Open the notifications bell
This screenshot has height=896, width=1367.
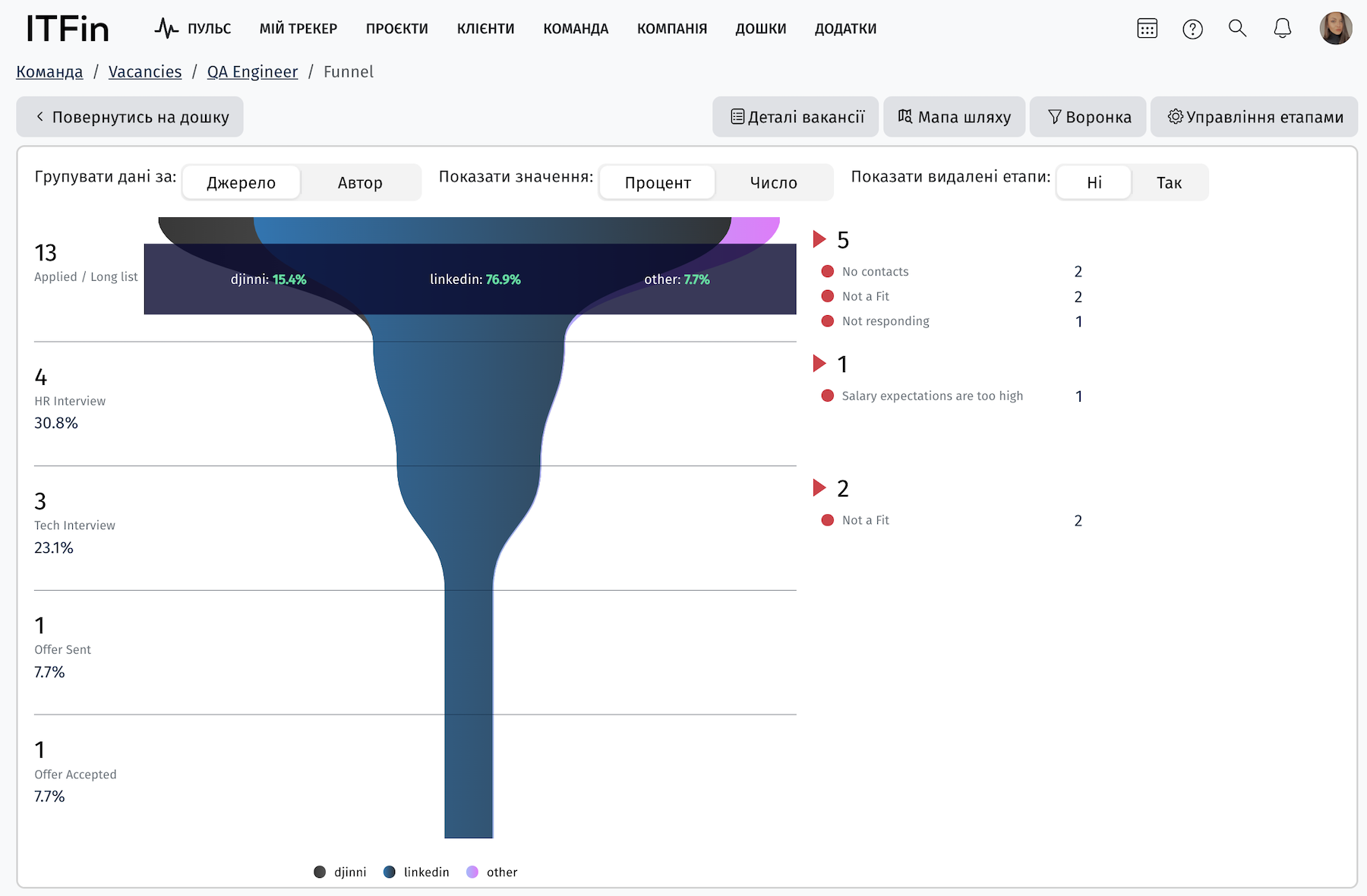[x=1282, y=29]
